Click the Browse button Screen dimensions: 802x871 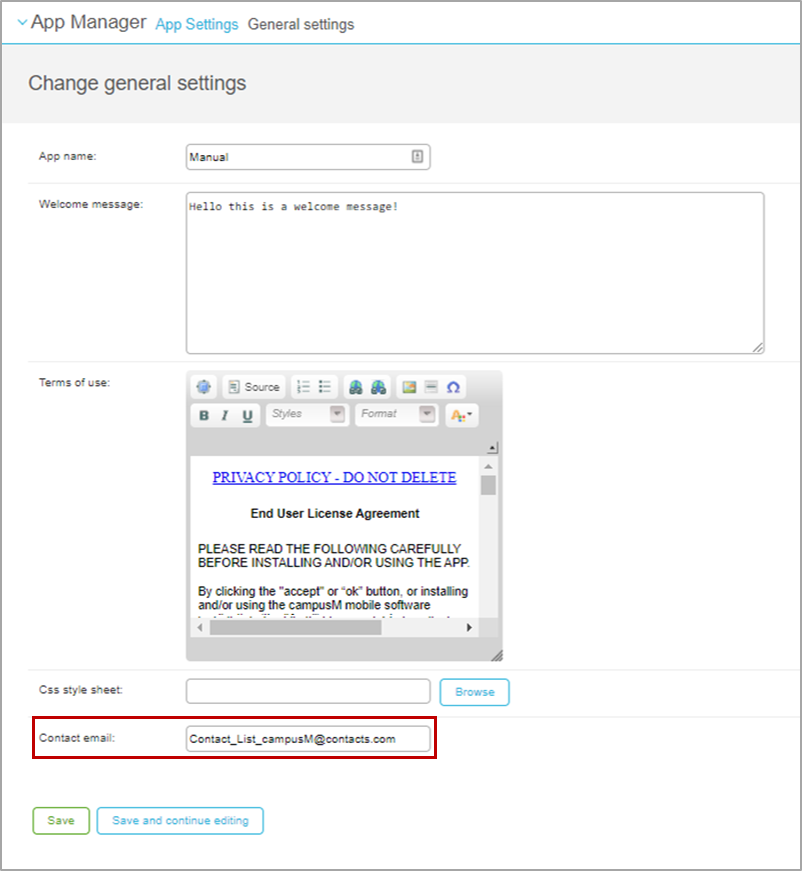[x=474, y=692]
